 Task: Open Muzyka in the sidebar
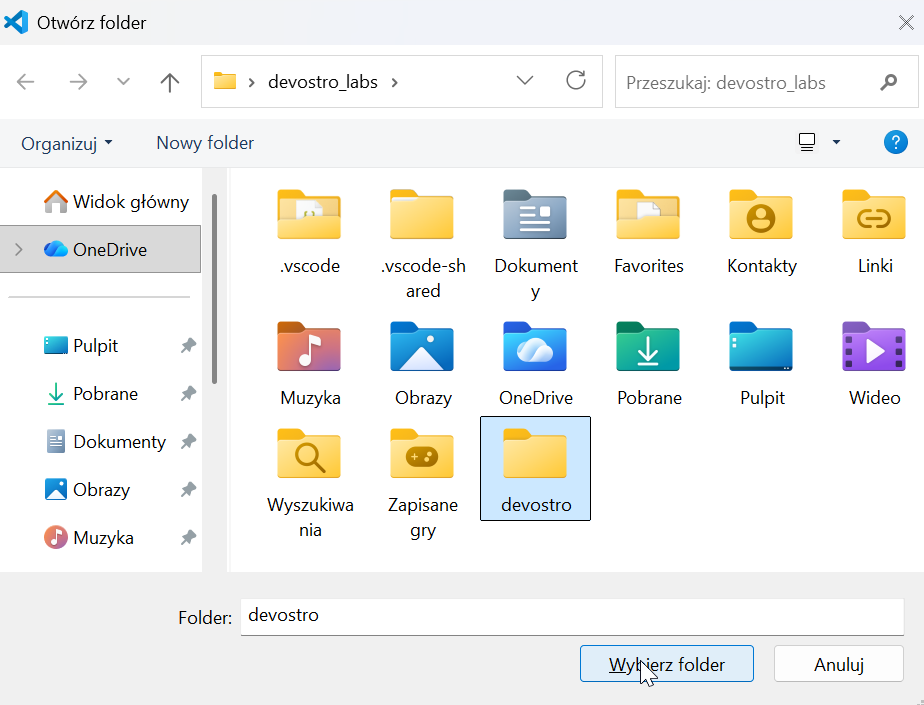(x=89, y=538)
